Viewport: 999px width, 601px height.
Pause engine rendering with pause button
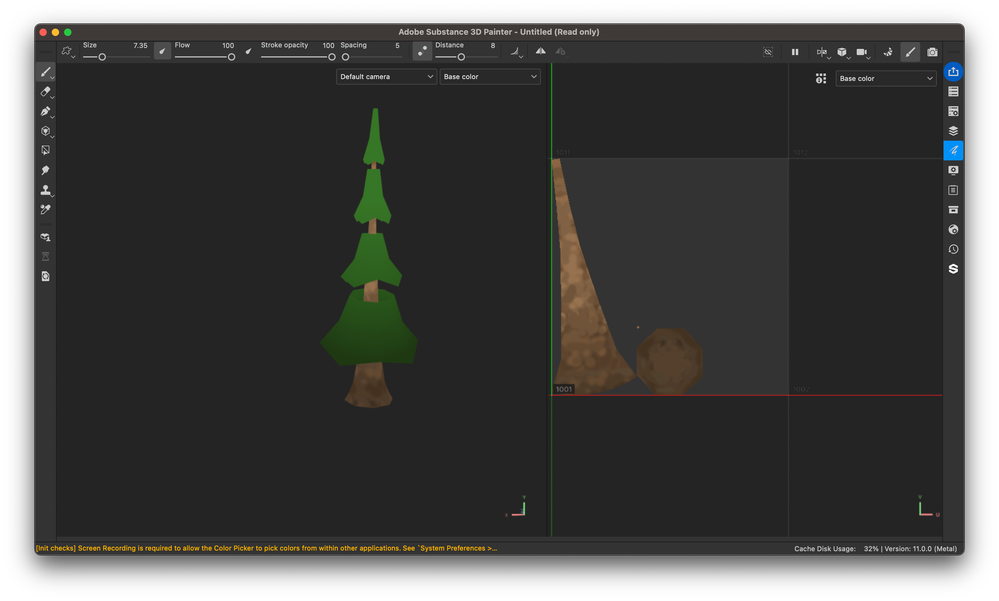(x=795, y=52)
